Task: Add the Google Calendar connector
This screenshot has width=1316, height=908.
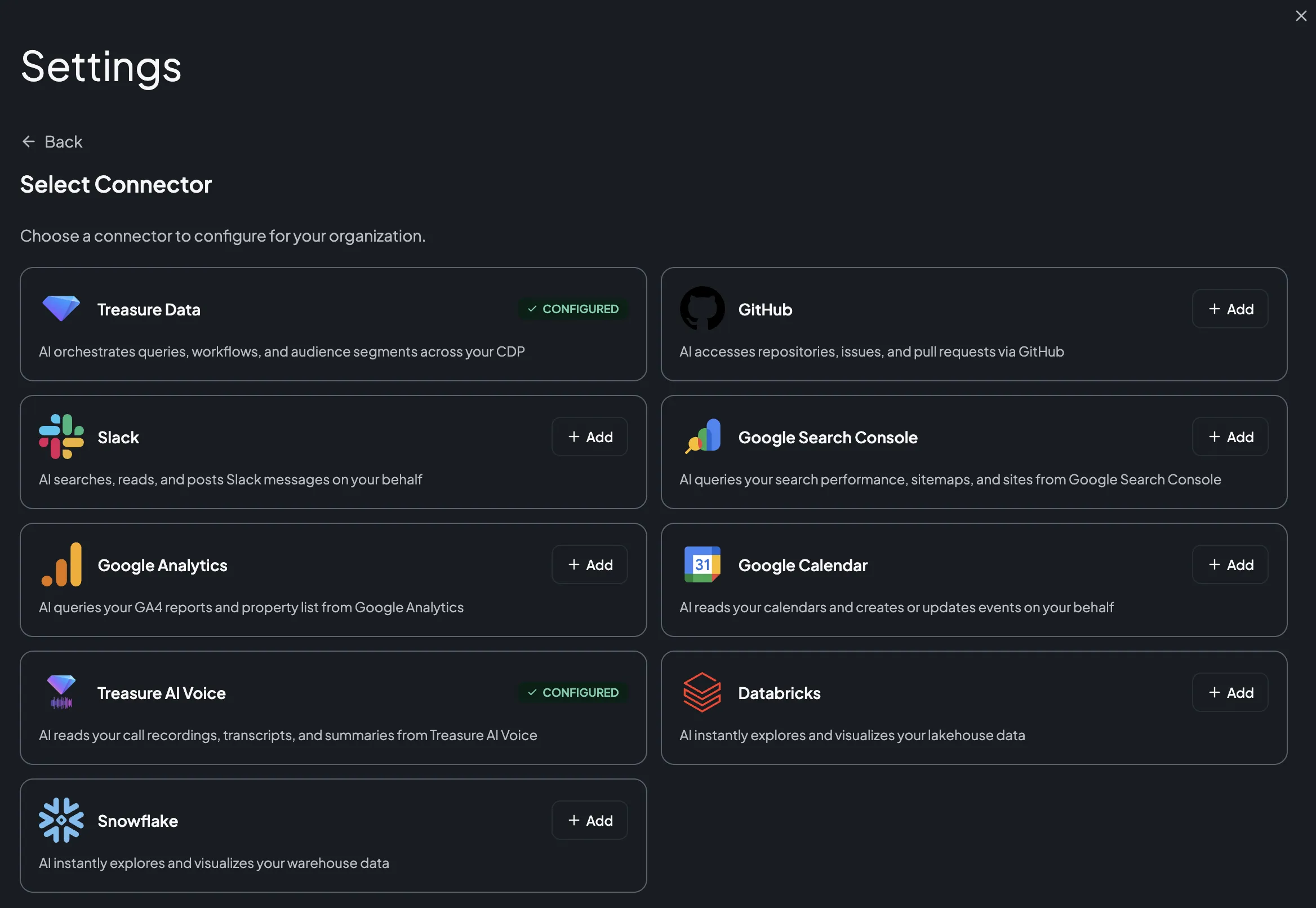Action: click(x=1230, y=564)
